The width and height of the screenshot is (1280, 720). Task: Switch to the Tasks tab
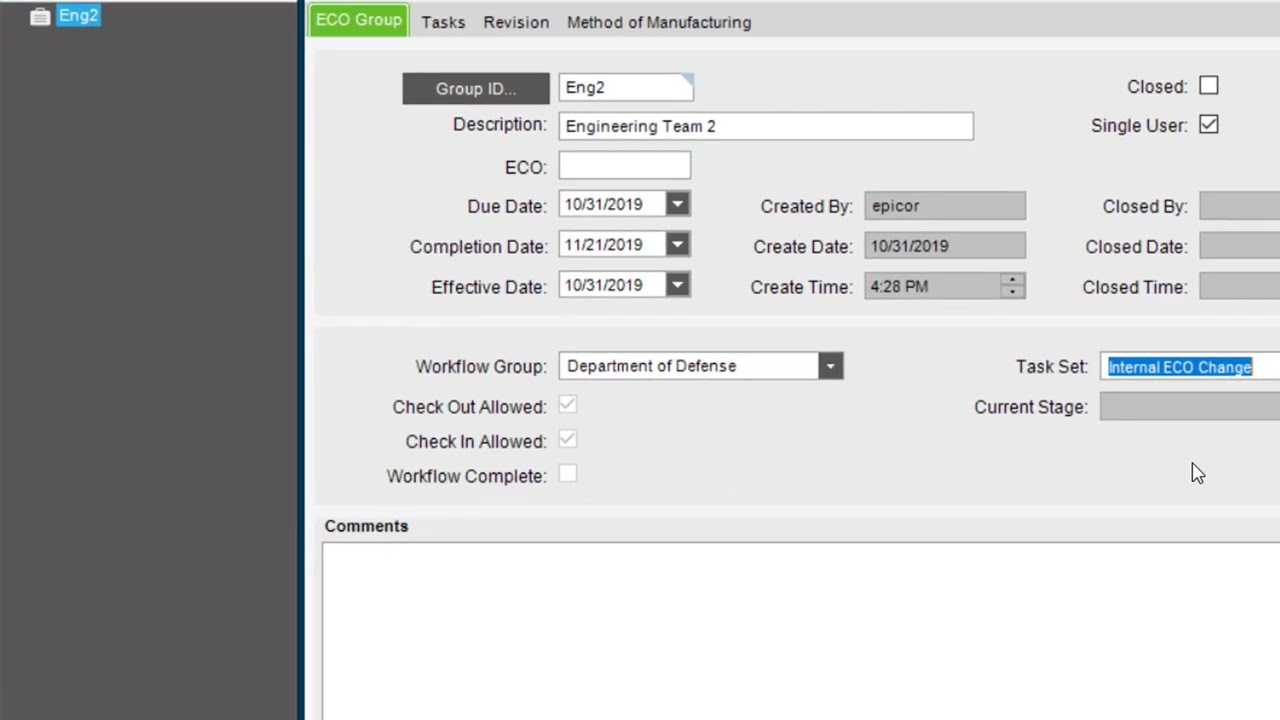tap(443, 22)
